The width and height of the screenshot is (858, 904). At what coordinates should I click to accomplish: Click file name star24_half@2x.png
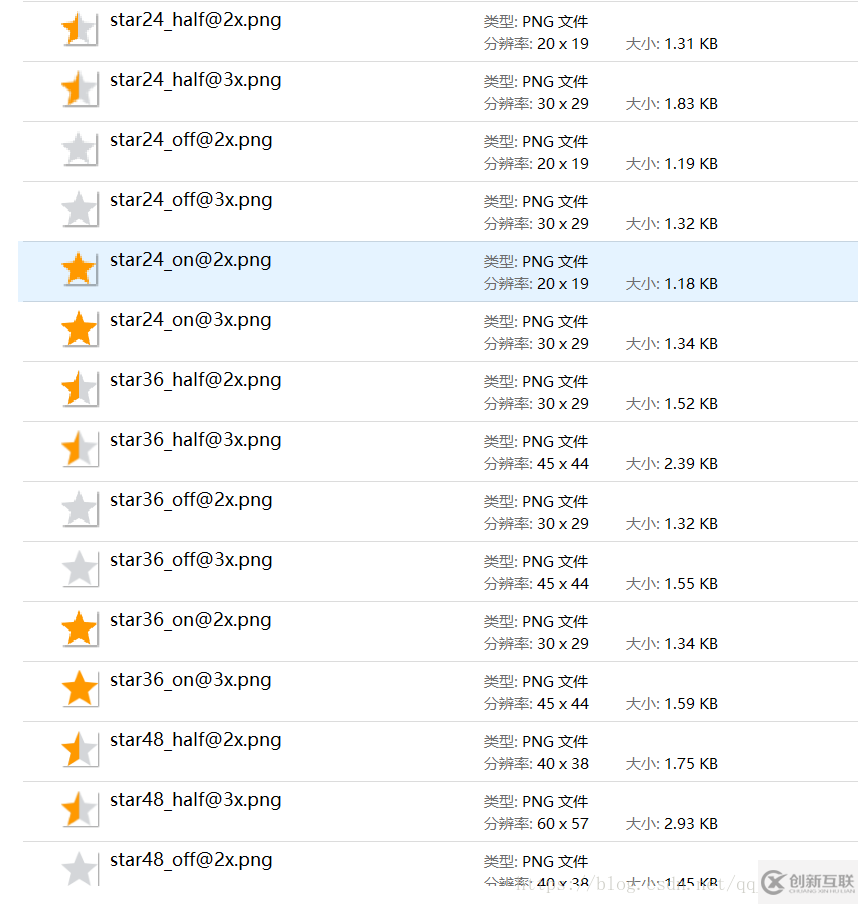(x=195, y=21)
